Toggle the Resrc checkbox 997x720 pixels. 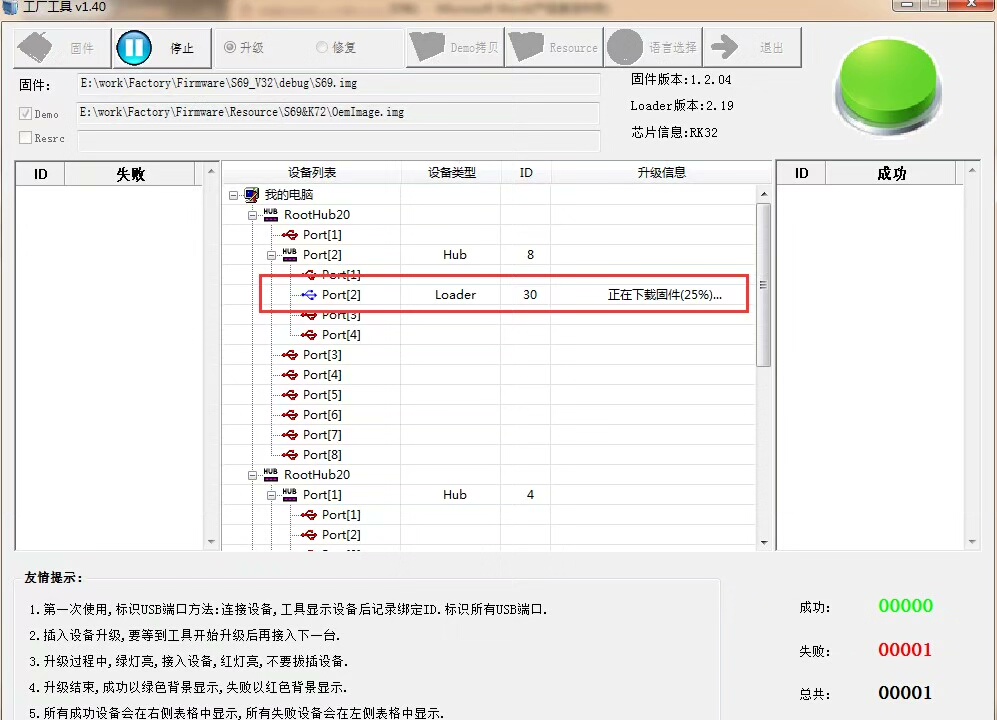point(25,138)
